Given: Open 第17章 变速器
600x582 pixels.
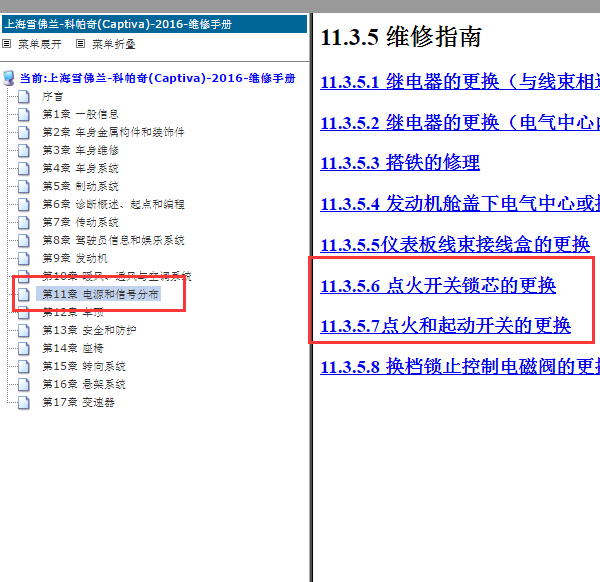Looking at the screenshot, I should pos(78,402).
